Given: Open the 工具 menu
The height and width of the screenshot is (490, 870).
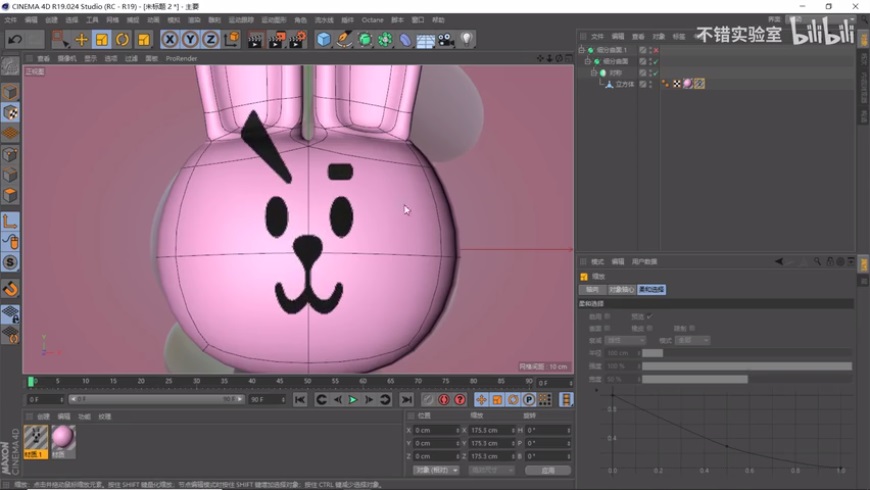Looking at the screenshot, I should pos(92,20).
